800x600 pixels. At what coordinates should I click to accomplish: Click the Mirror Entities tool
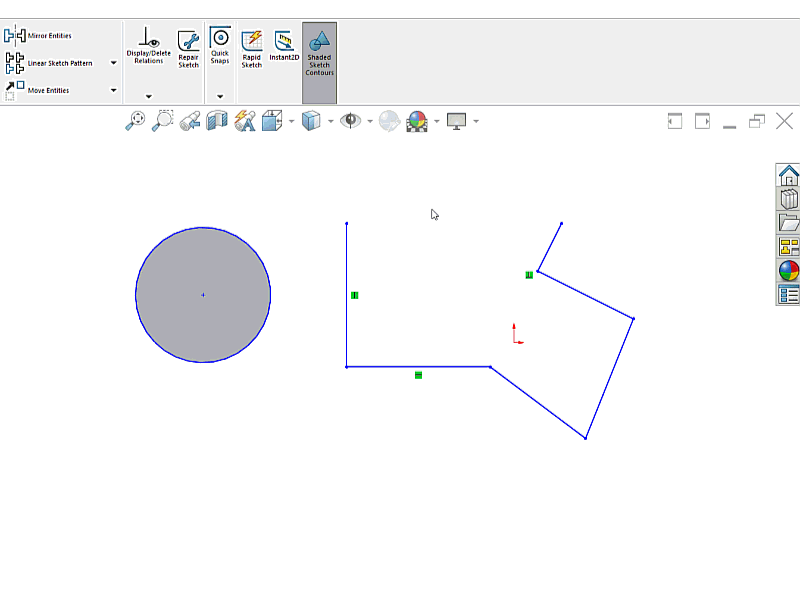click(40, 36)
